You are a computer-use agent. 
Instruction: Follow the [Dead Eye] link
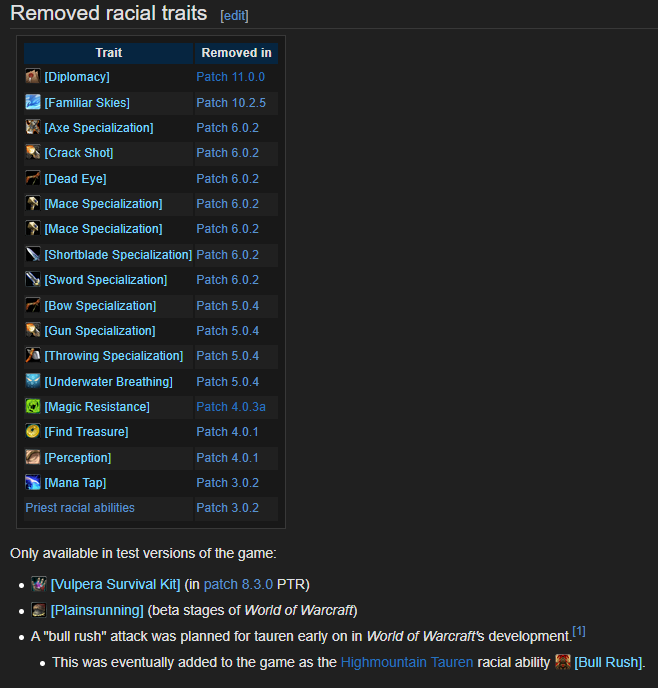coord(75,179)
